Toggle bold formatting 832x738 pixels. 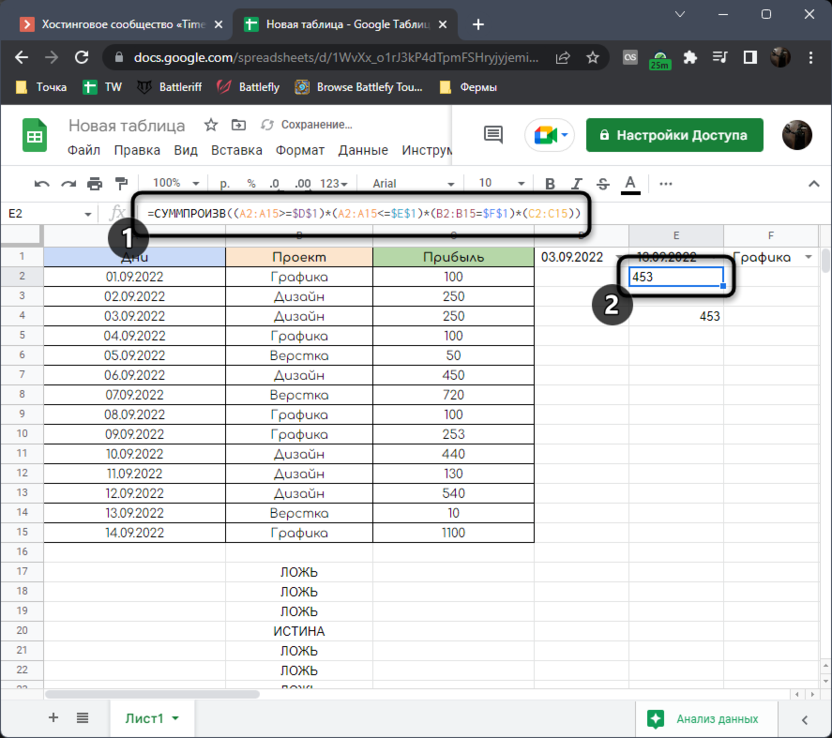click(x=550, y=184)
